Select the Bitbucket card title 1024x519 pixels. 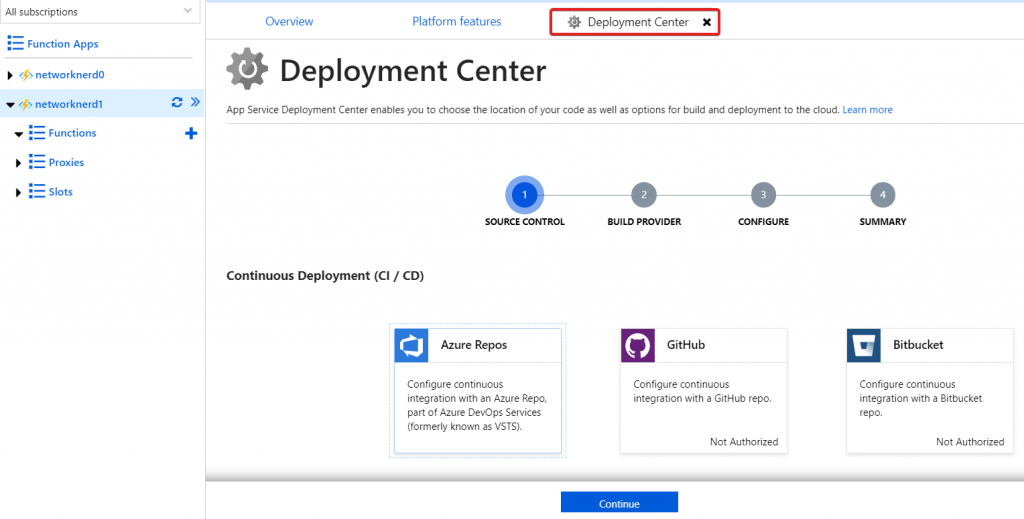coord(918,345)
